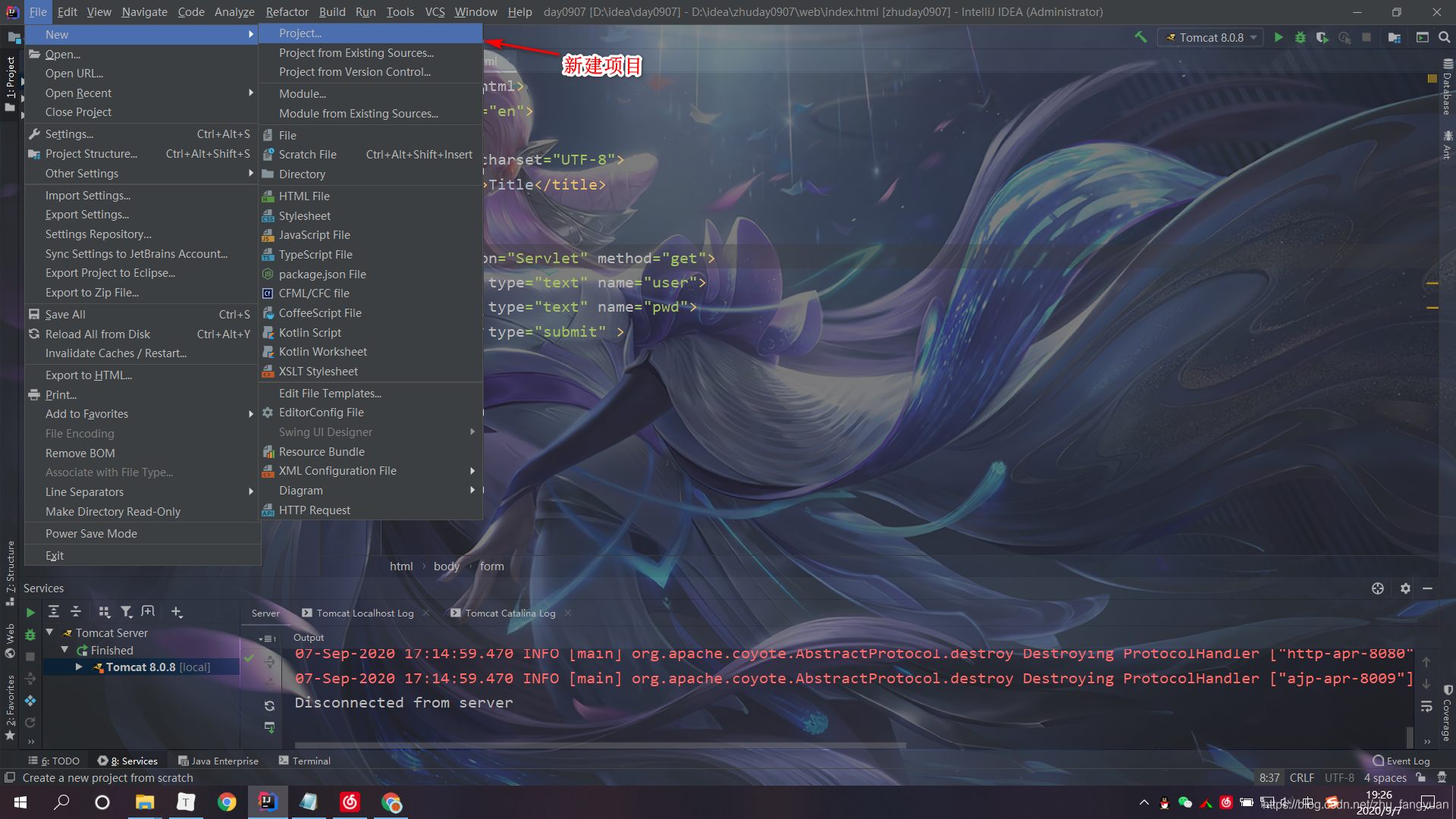Expand XML Configuration File submenu arrow

[472, 471]
